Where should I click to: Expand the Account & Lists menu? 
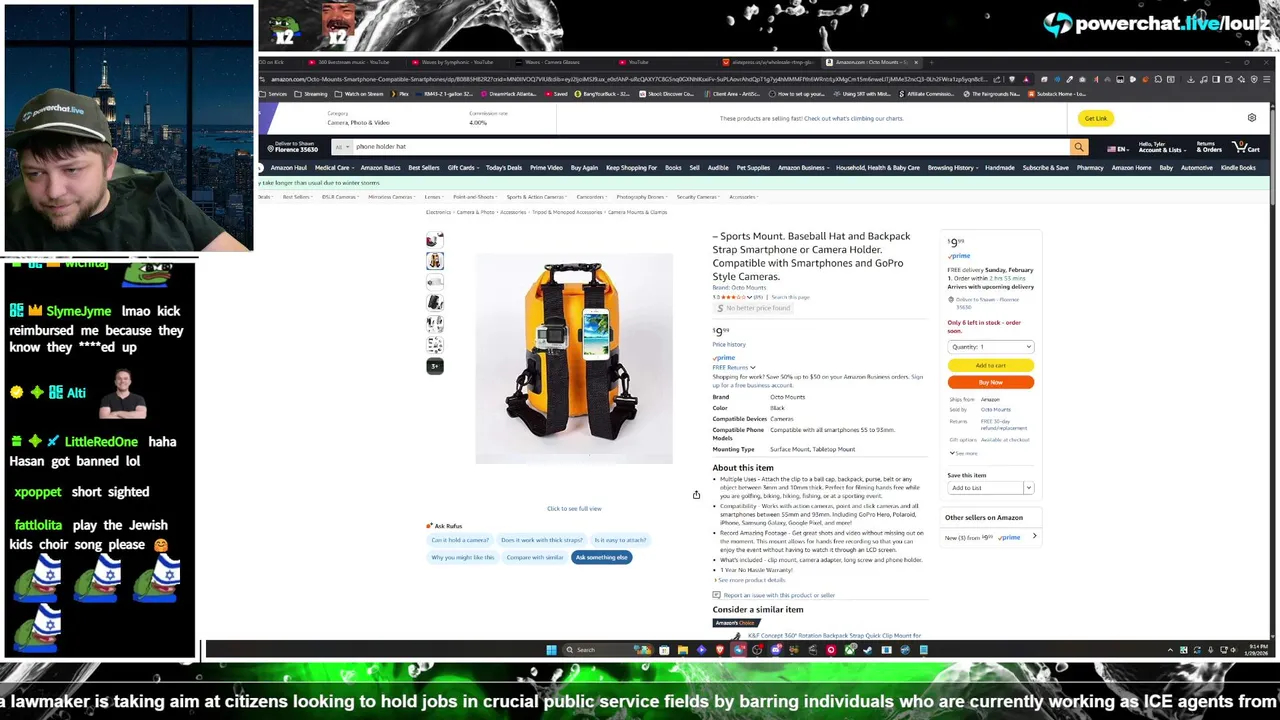coord(1159,147)
